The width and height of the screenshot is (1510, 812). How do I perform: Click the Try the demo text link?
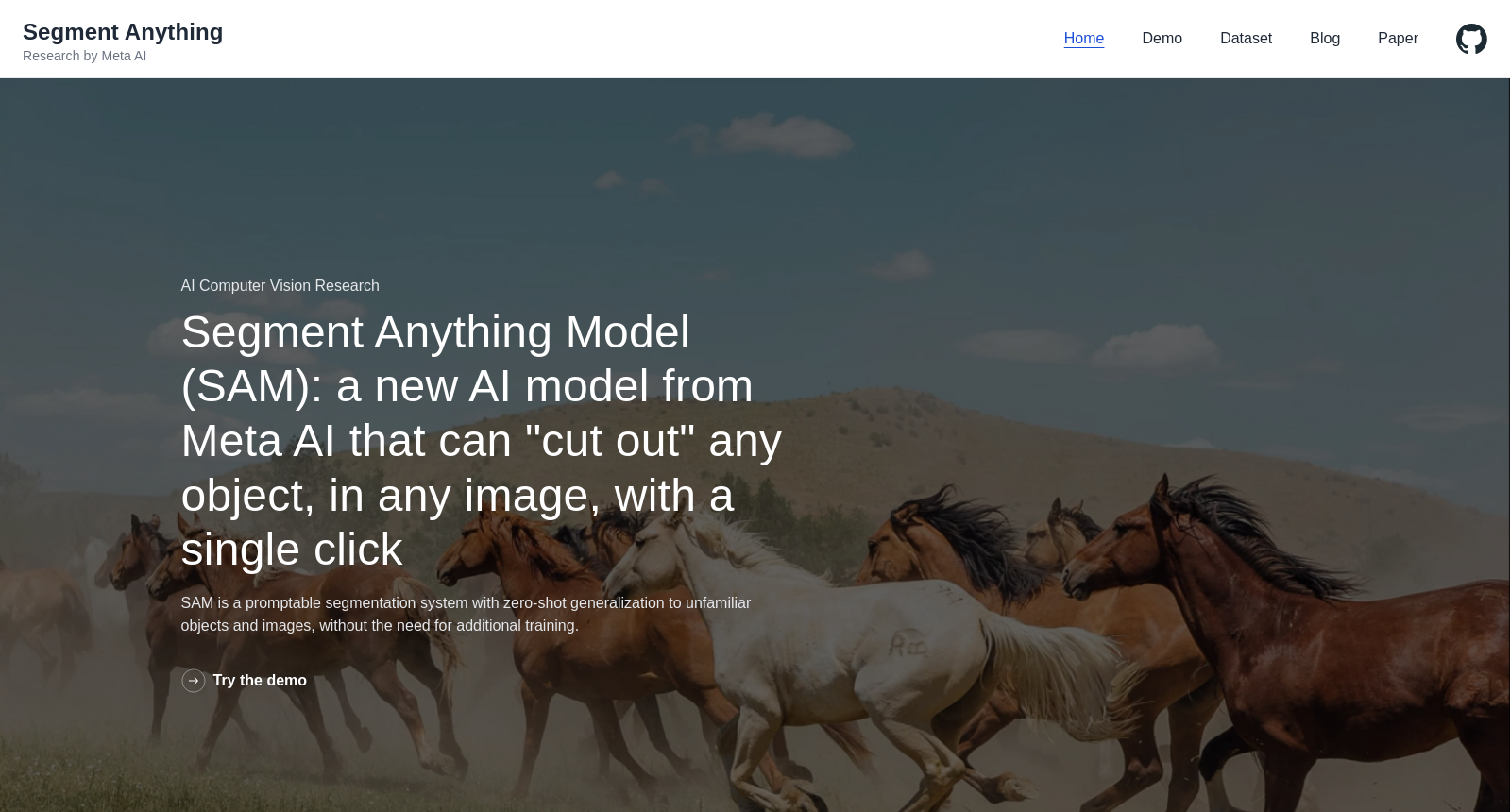[x=260, y=681]
